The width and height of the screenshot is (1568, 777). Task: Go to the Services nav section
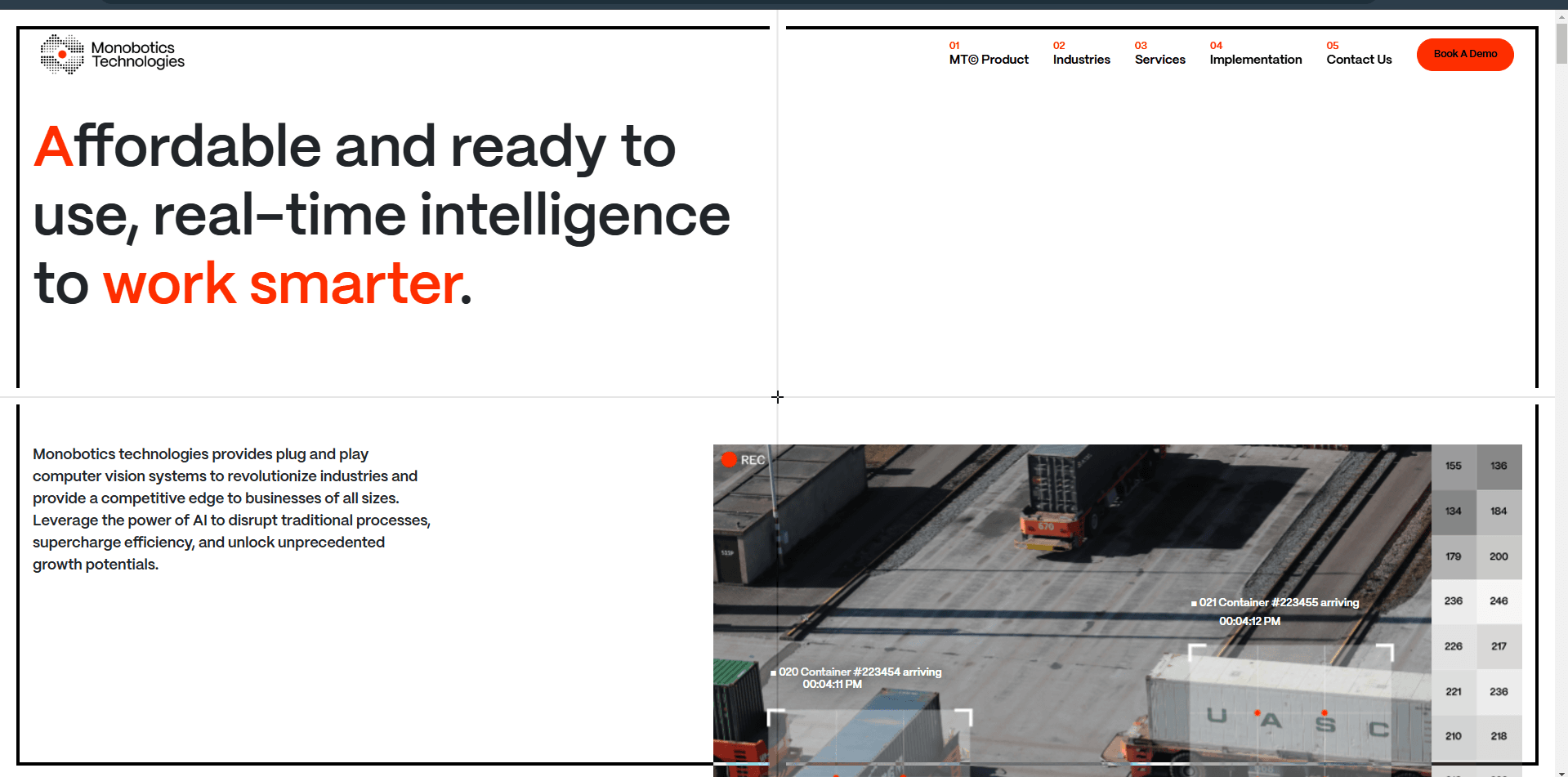tap(1159, 60)
